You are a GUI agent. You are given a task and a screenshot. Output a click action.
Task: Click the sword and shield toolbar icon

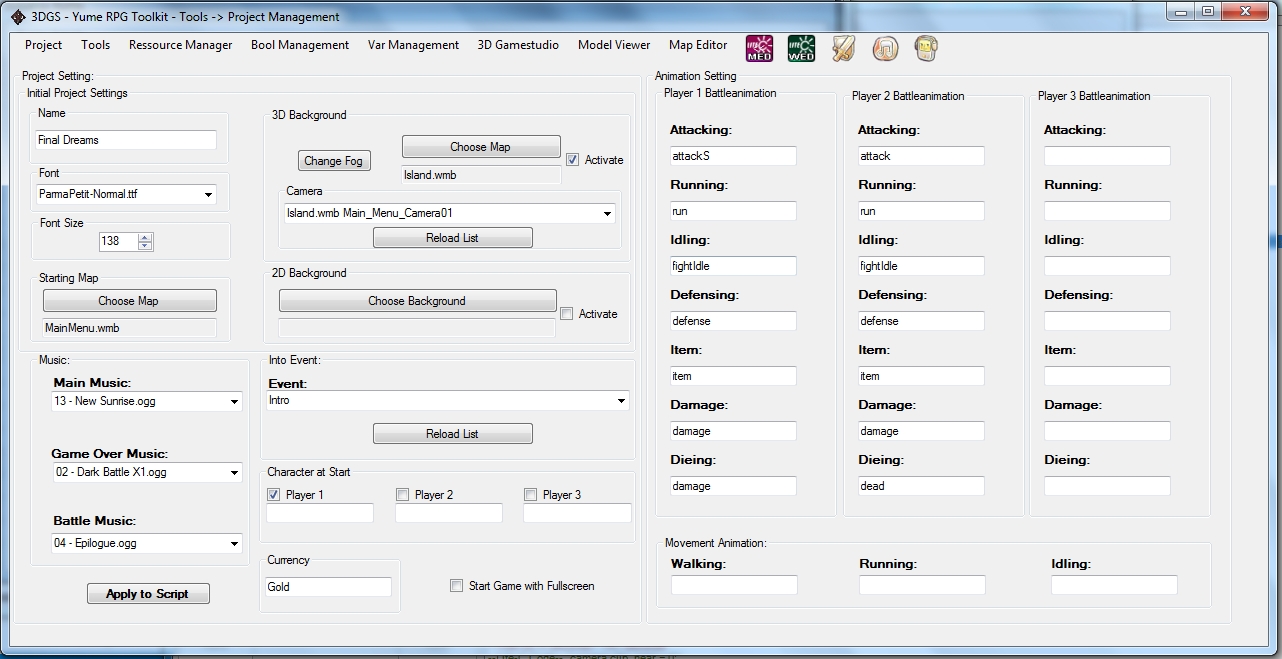click(843, 48)
